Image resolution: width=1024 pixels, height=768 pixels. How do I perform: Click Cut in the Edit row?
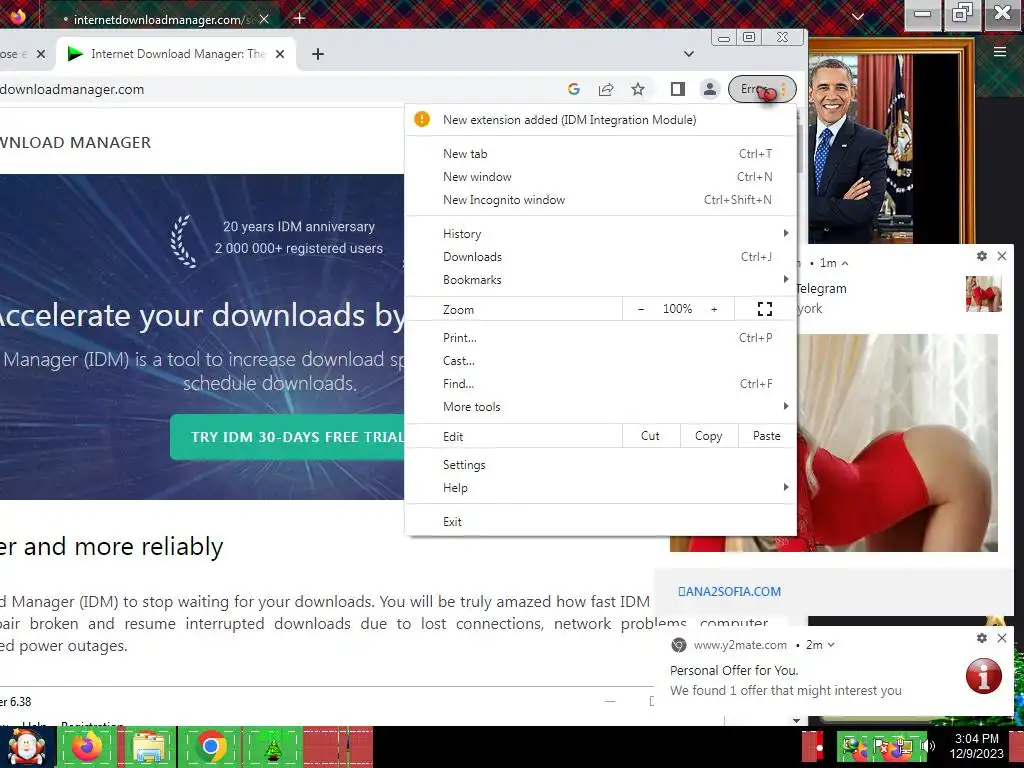coord(650,436)
